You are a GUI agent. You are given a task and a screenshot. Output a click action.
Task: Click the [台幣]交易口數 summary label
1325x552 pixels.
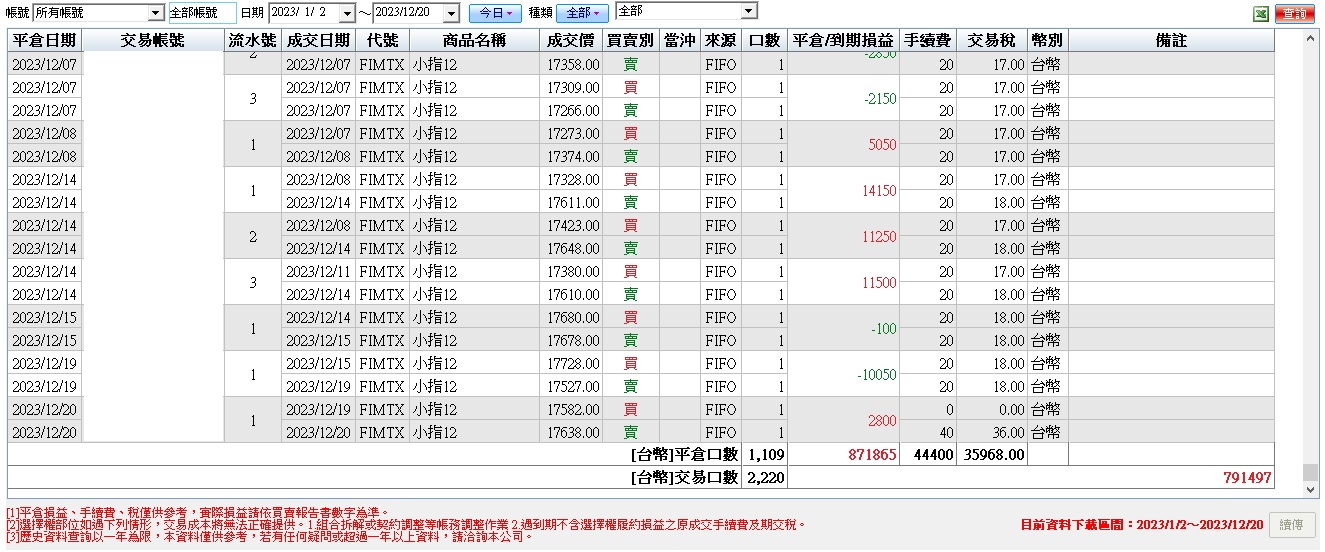tap(684, 477)
